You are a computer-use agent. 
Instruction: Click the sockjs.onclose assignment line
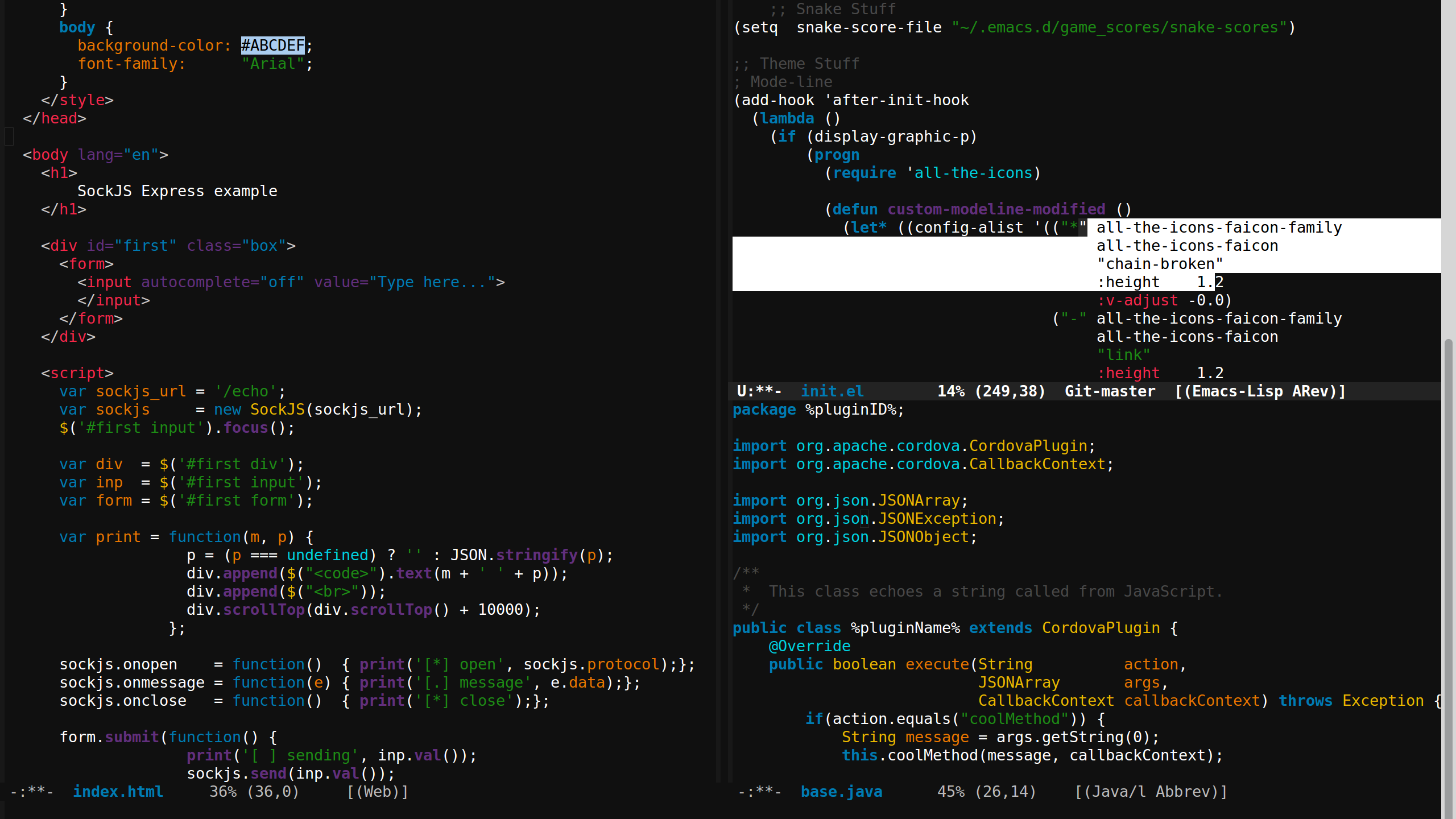pyautogui.click(x=304, y=700)
